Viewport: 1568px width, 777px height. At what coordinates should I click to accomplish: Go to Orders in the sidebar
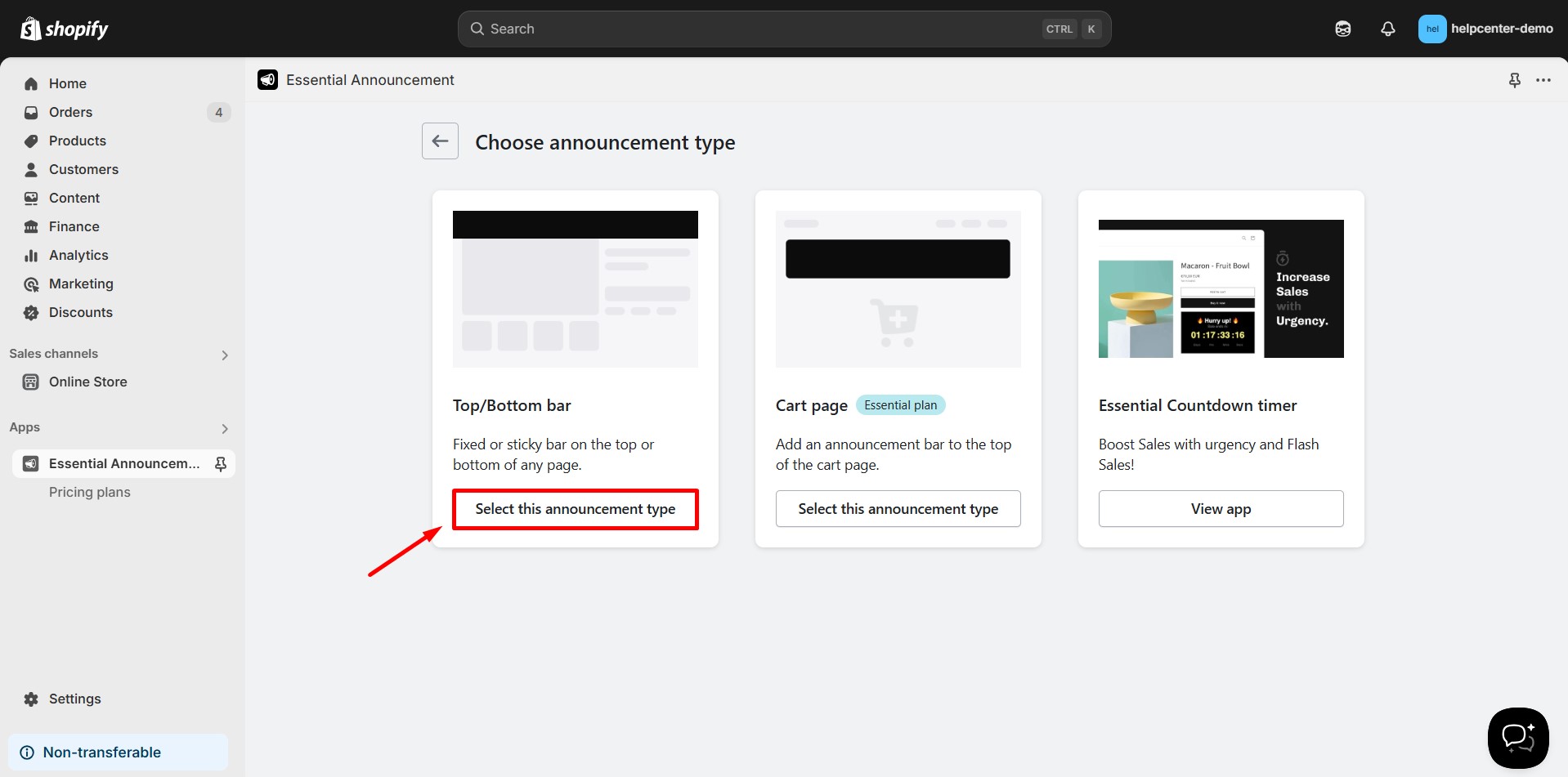tap(70, 112)
